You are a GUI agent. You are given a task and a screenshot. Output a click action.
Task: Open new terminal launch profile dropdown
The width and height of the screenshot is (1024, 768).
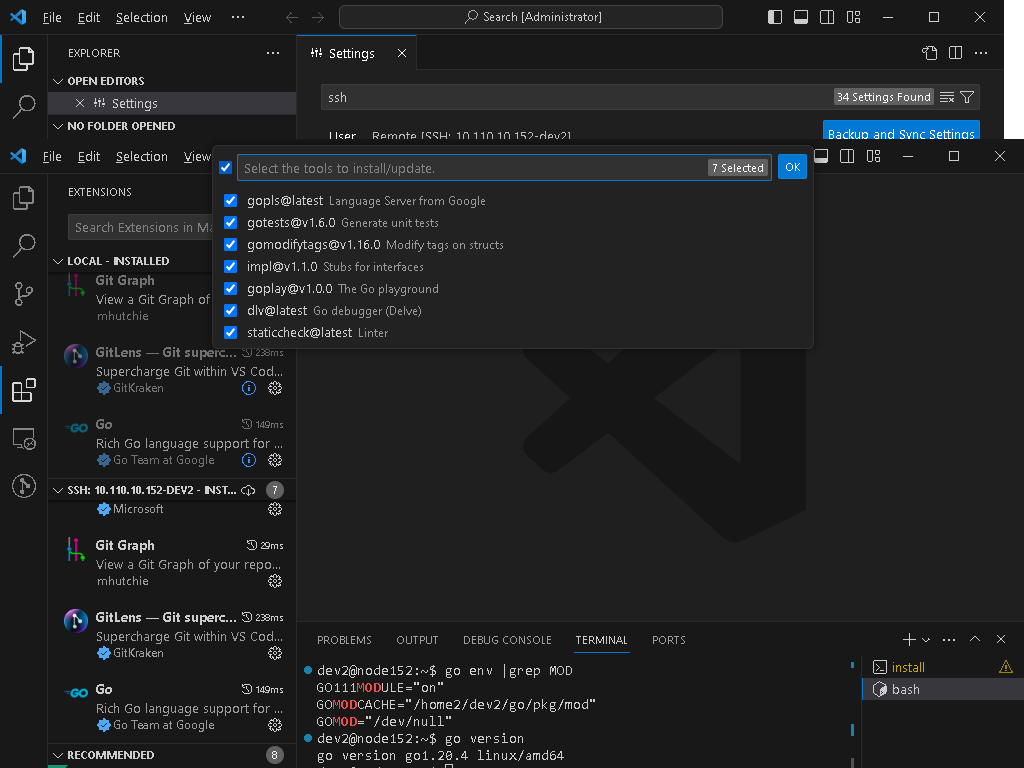926,640
